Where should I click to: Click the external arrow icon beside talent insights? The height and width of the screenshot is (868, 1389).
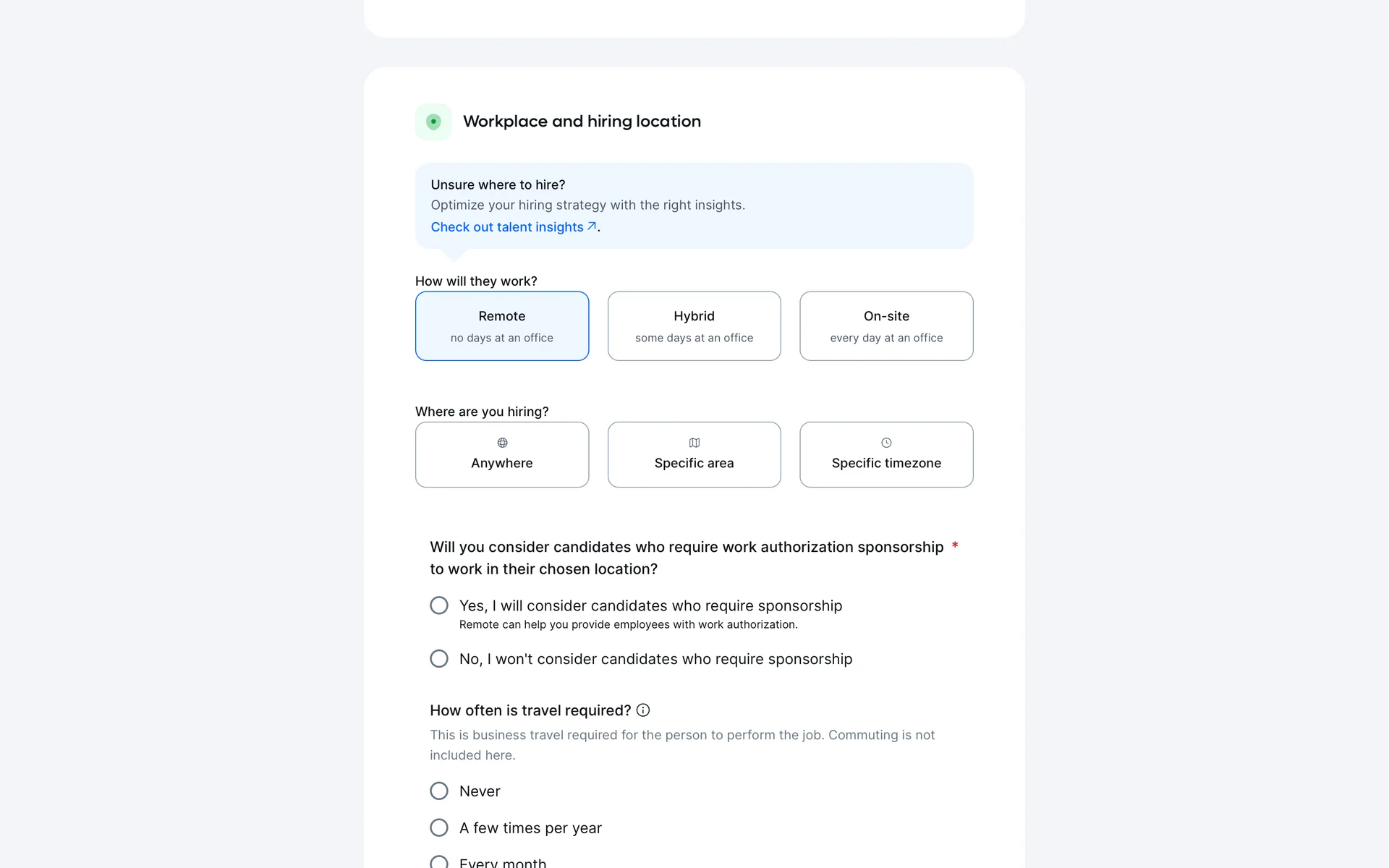[592, 226]
